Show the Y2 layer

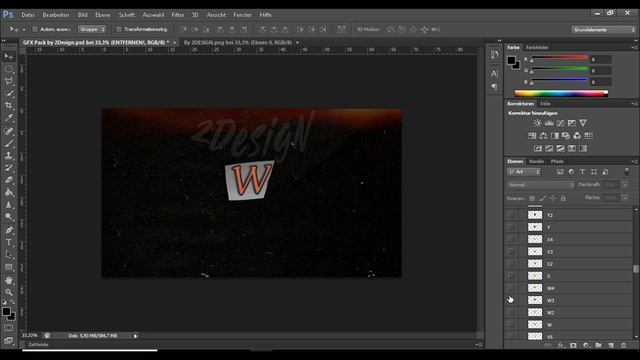pos(511,215)
